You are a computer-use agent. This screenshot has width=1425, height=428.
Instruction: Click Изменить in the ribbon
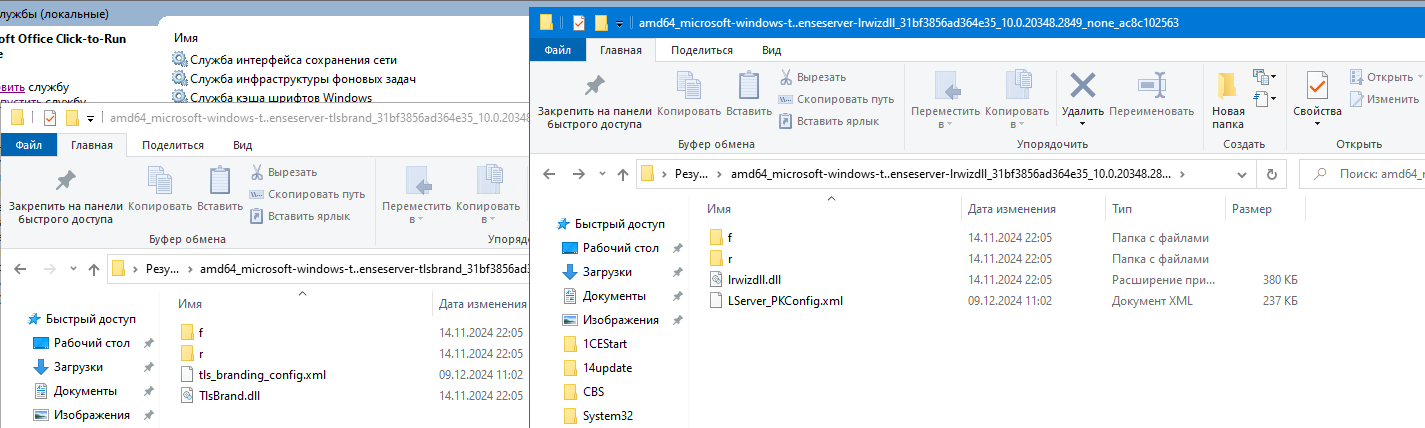coord(1384,99)
